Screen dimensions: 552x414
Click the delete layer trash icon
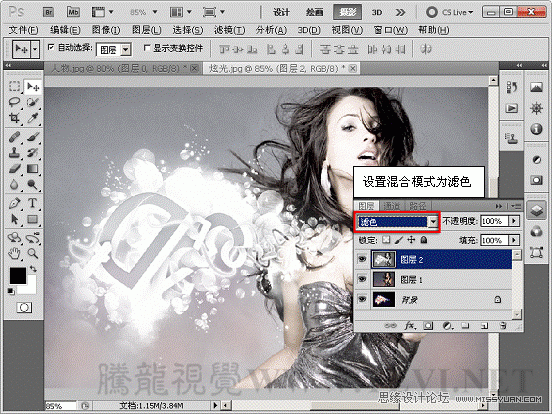coord(503,326)
